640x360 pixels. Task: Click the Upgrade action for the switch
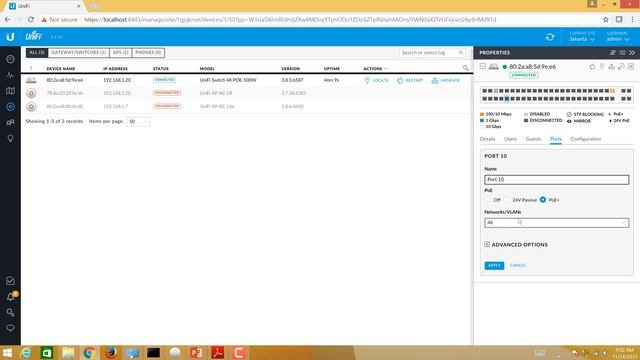pyautogui.click(x=446, y=80)
